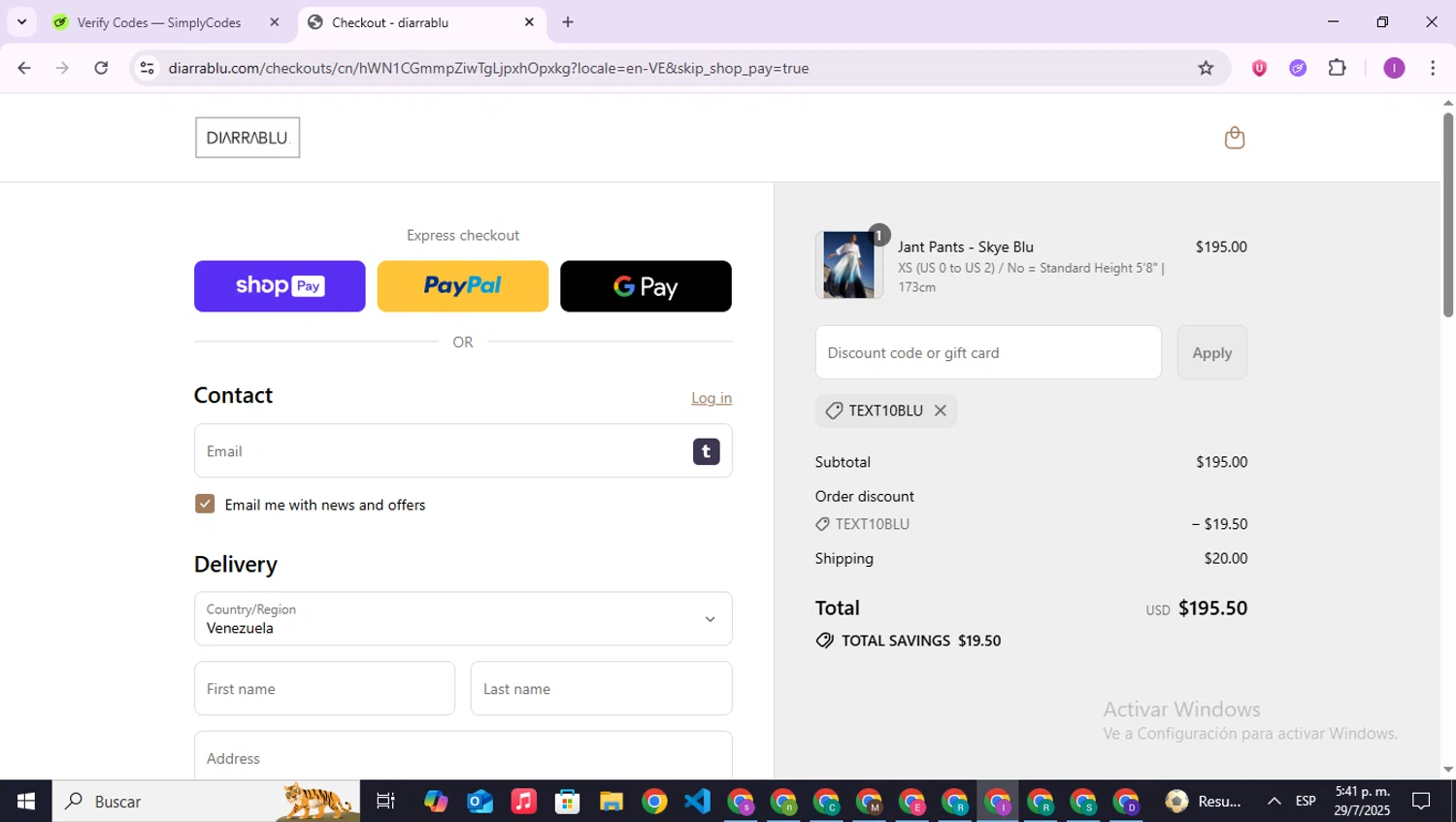Screen dimensions: 1456x822
Task: Click the Total amount $195.50
Action: [1212, 608]
